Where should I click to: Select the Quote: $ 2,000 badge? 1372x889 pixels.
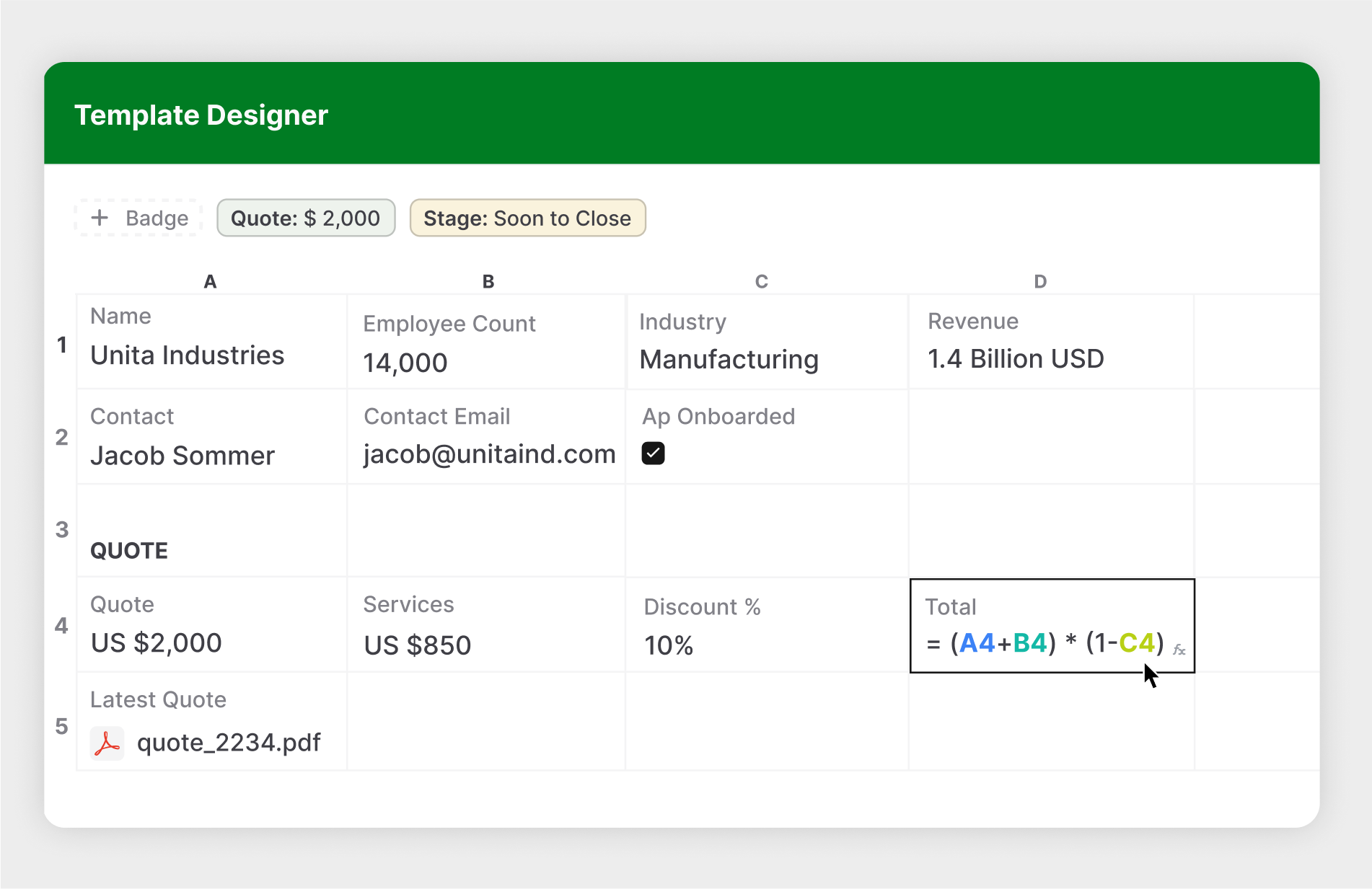coord(306,218)
